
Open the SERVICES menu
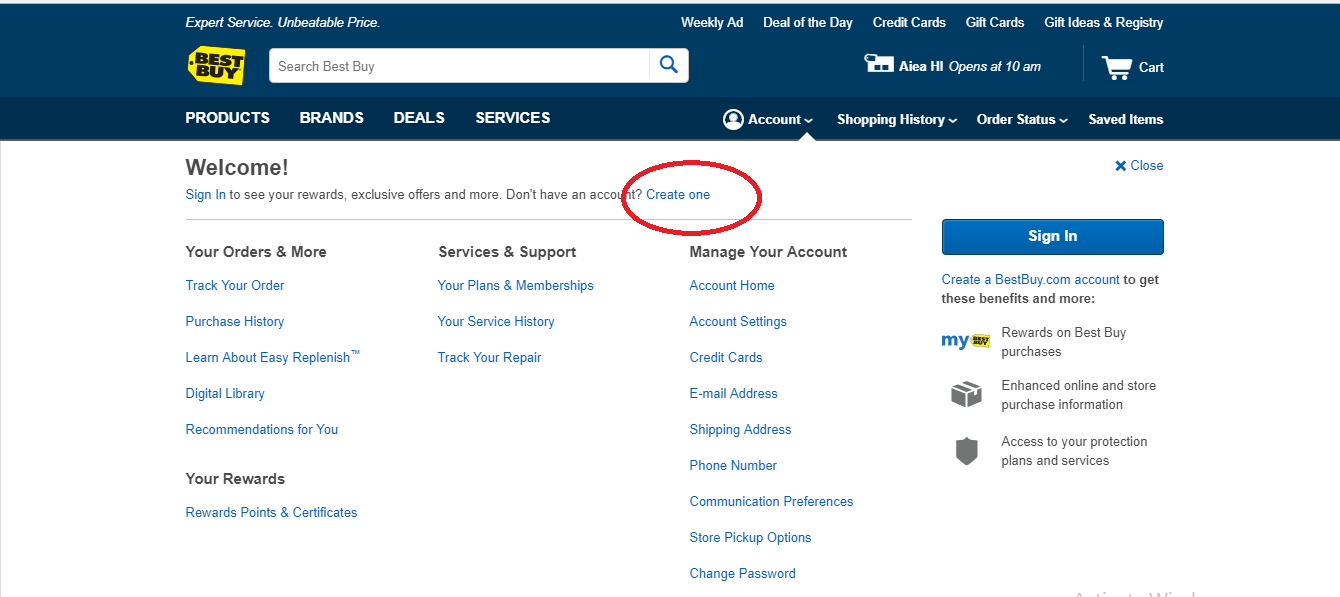tap(513, 118)
